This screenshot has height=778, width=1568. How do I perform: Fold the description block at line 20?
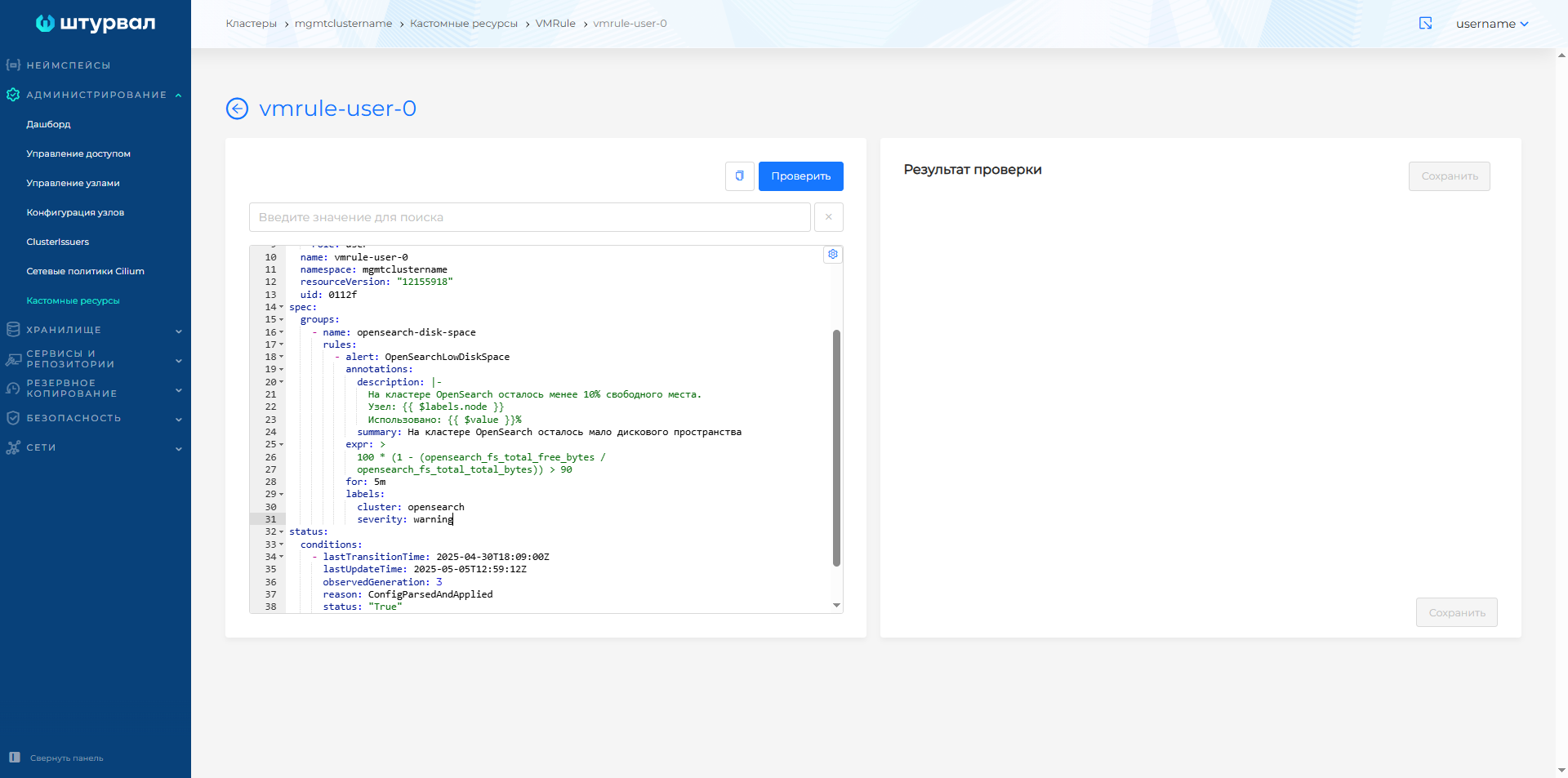click(x=282, y=382)
